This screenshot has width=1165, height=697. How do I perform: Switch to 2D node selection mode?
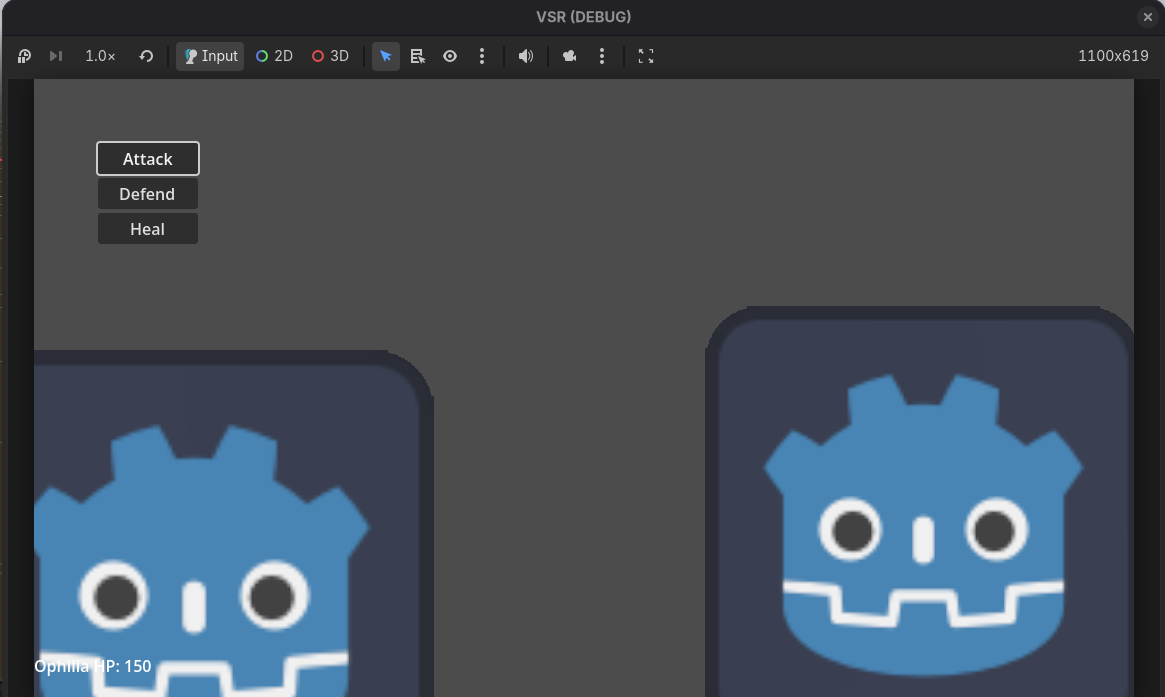coord(274,56)
